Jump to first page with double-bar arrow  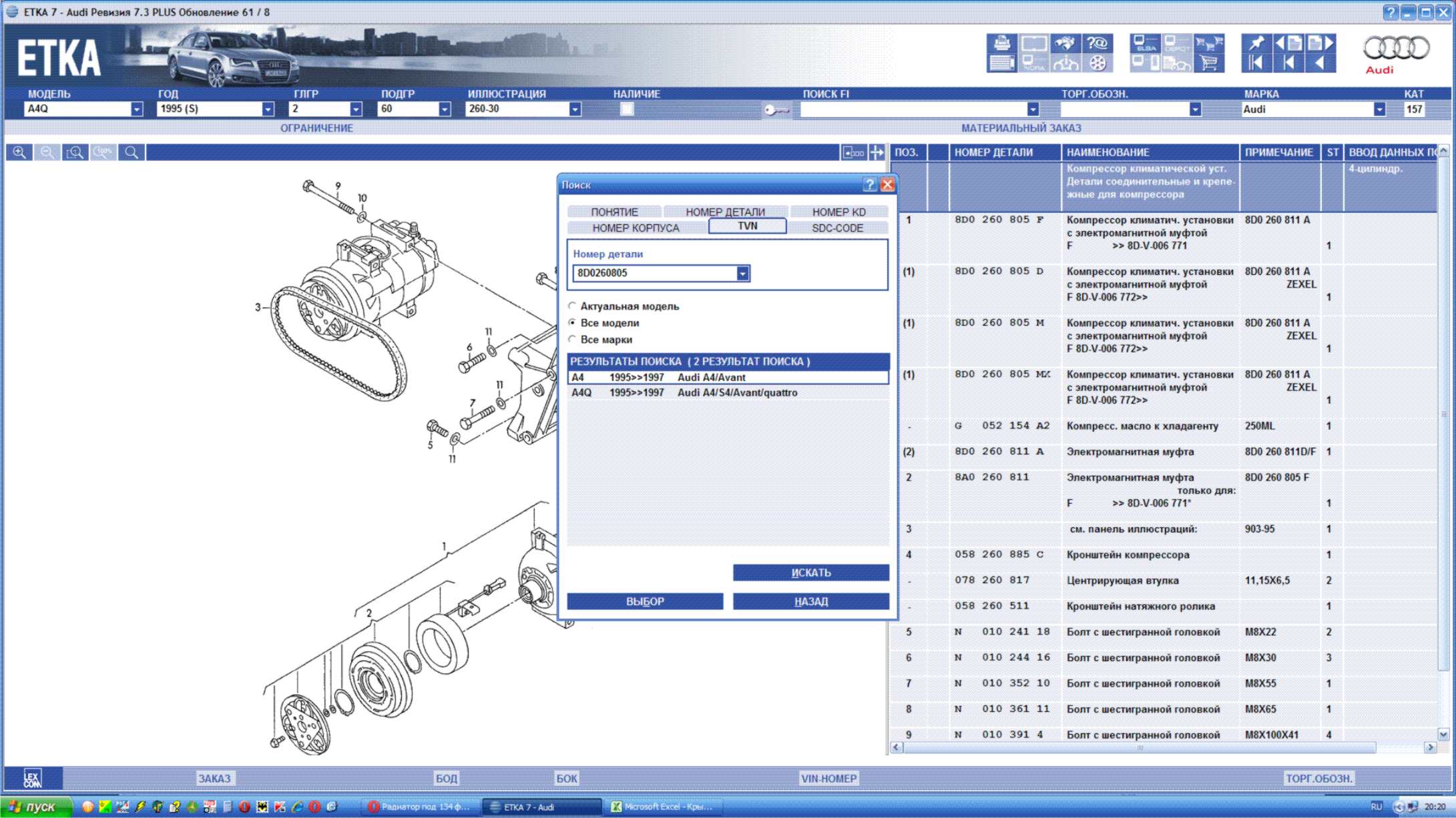1256,64
